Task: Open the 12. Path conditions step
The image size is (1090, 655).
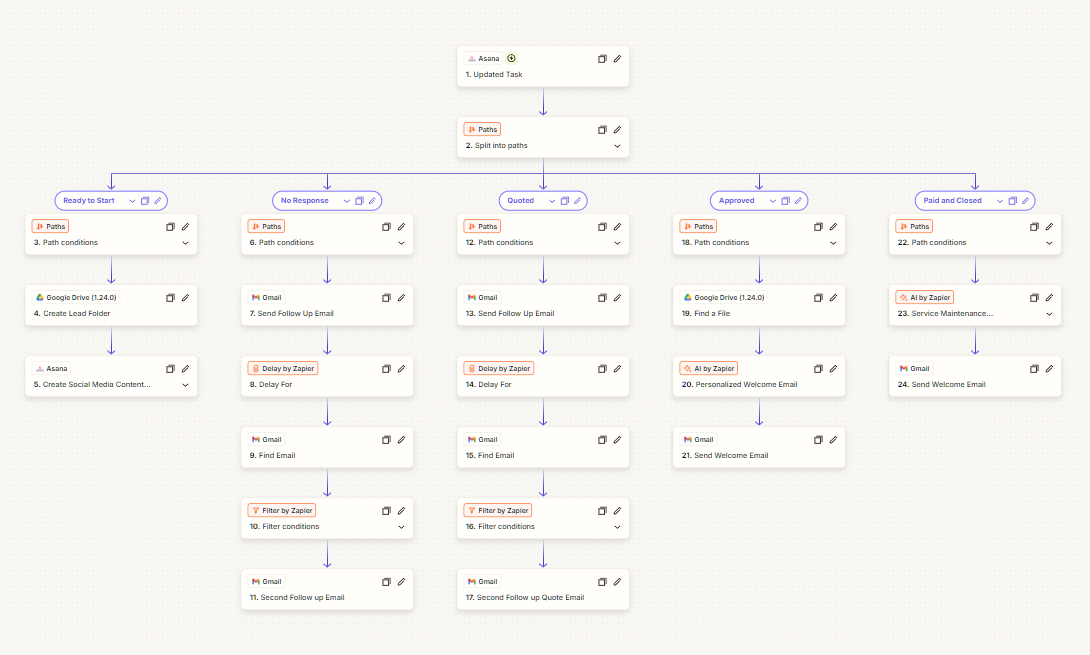Action: tap(543, 234)
